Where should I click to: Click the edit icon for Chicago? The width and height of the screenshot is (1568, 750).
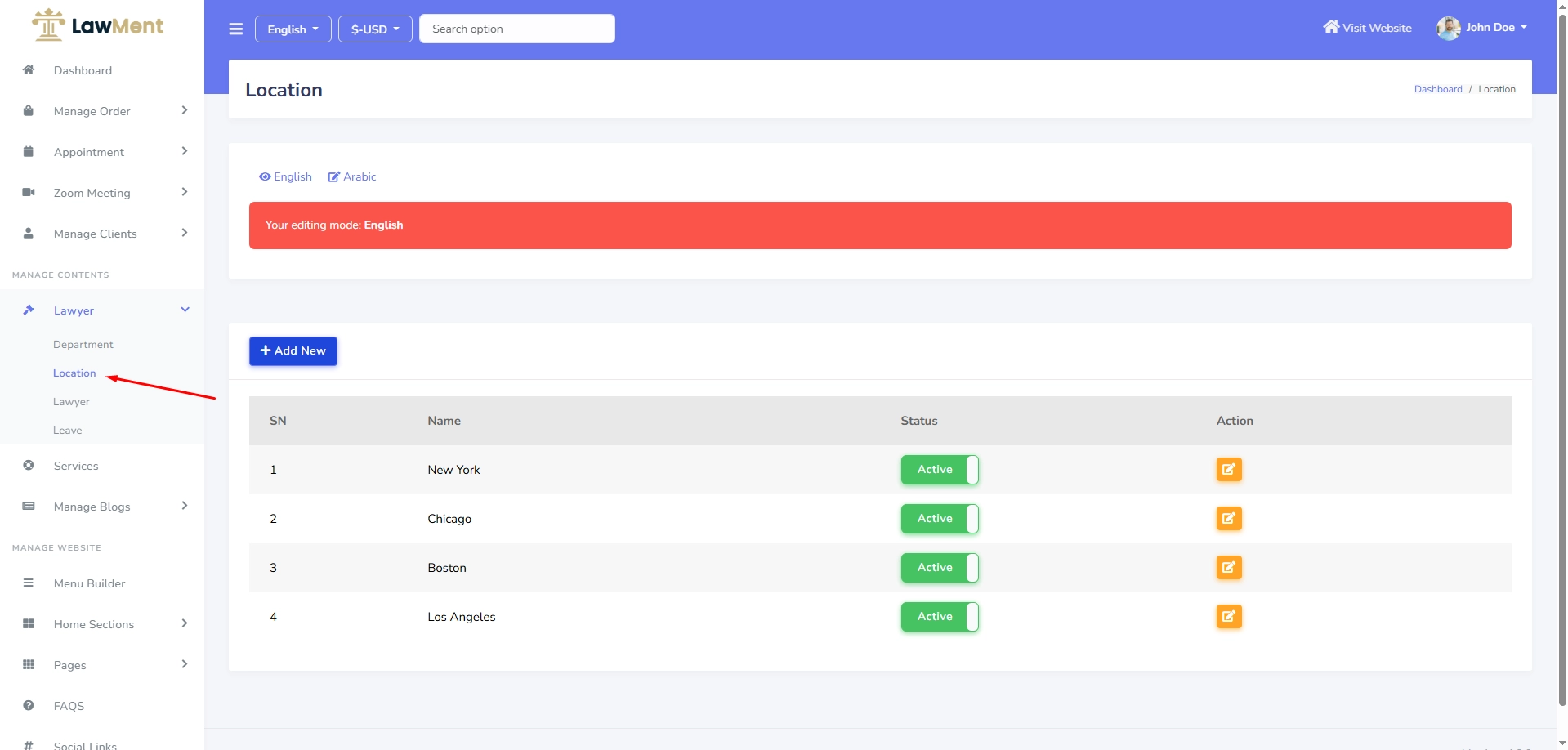(1228, 519)
